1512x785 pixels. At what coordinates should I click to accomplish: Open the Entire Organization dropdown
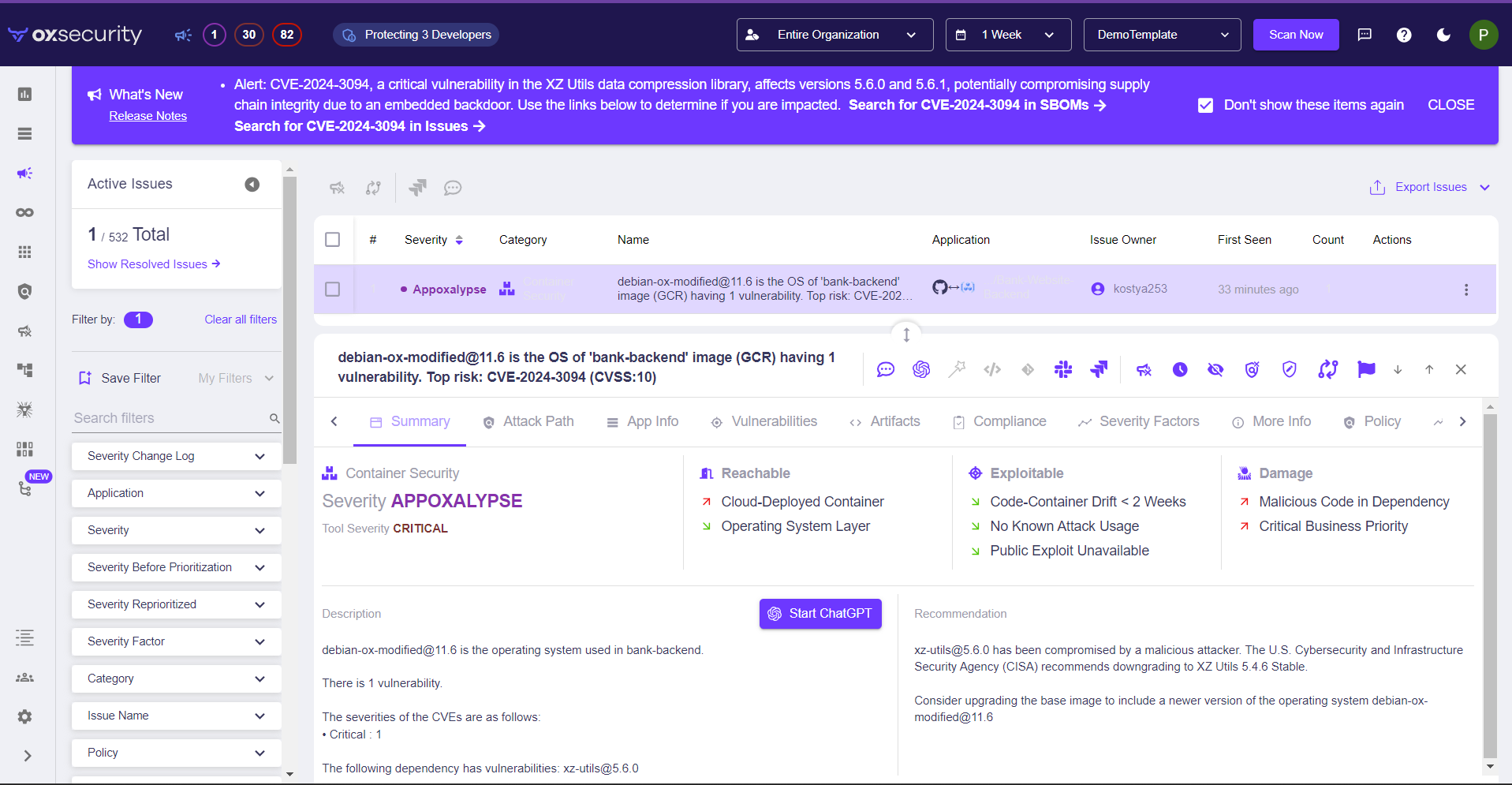(x=834, y=35)
